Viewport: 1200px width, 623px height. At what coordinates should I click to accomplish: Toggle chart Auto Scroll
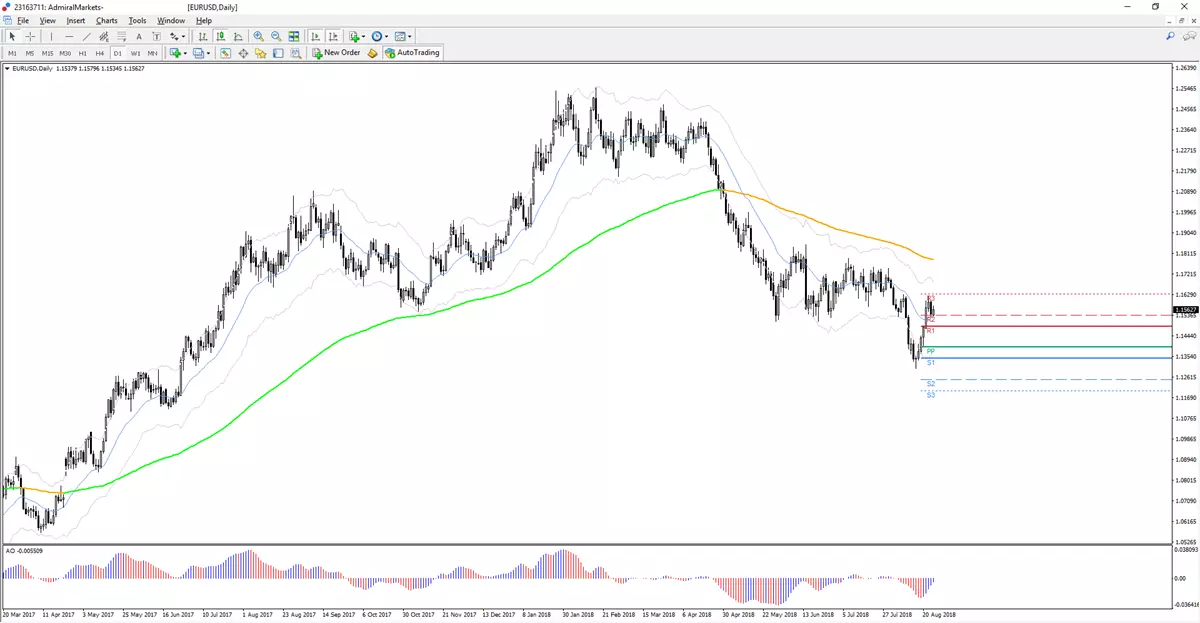coord(316,36)
